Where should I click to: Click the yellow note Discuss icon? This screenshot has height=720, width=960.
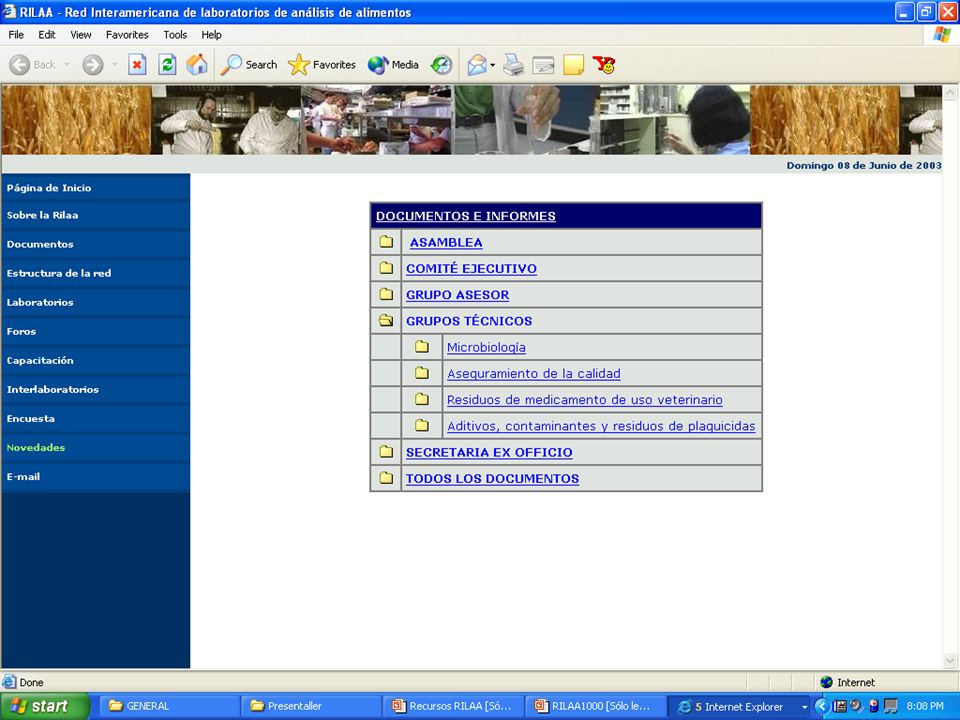tap(574, 64)
